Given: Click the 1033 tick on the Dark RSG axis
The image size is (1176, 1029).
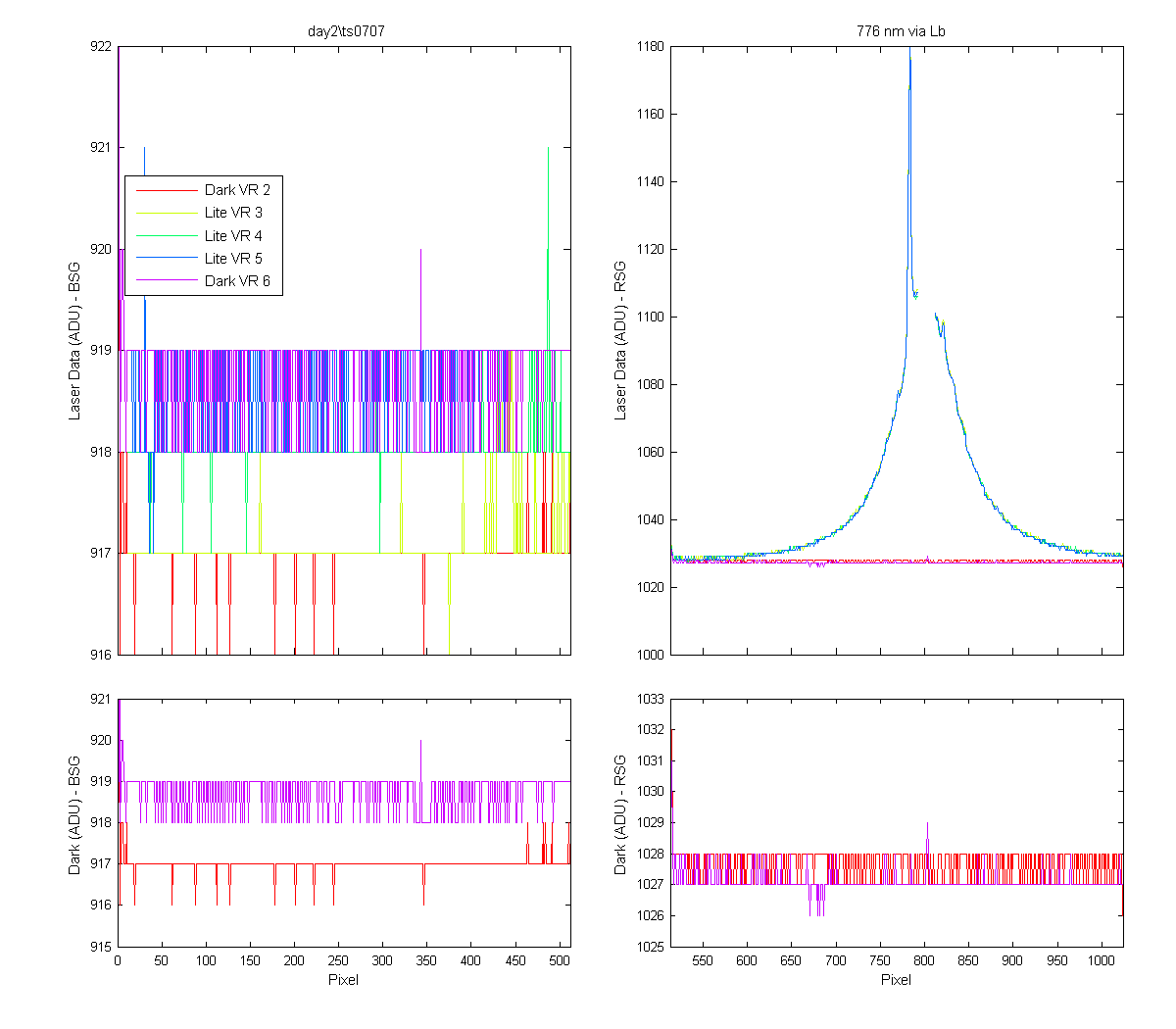Looking at the screenshot, I should 650,699.
